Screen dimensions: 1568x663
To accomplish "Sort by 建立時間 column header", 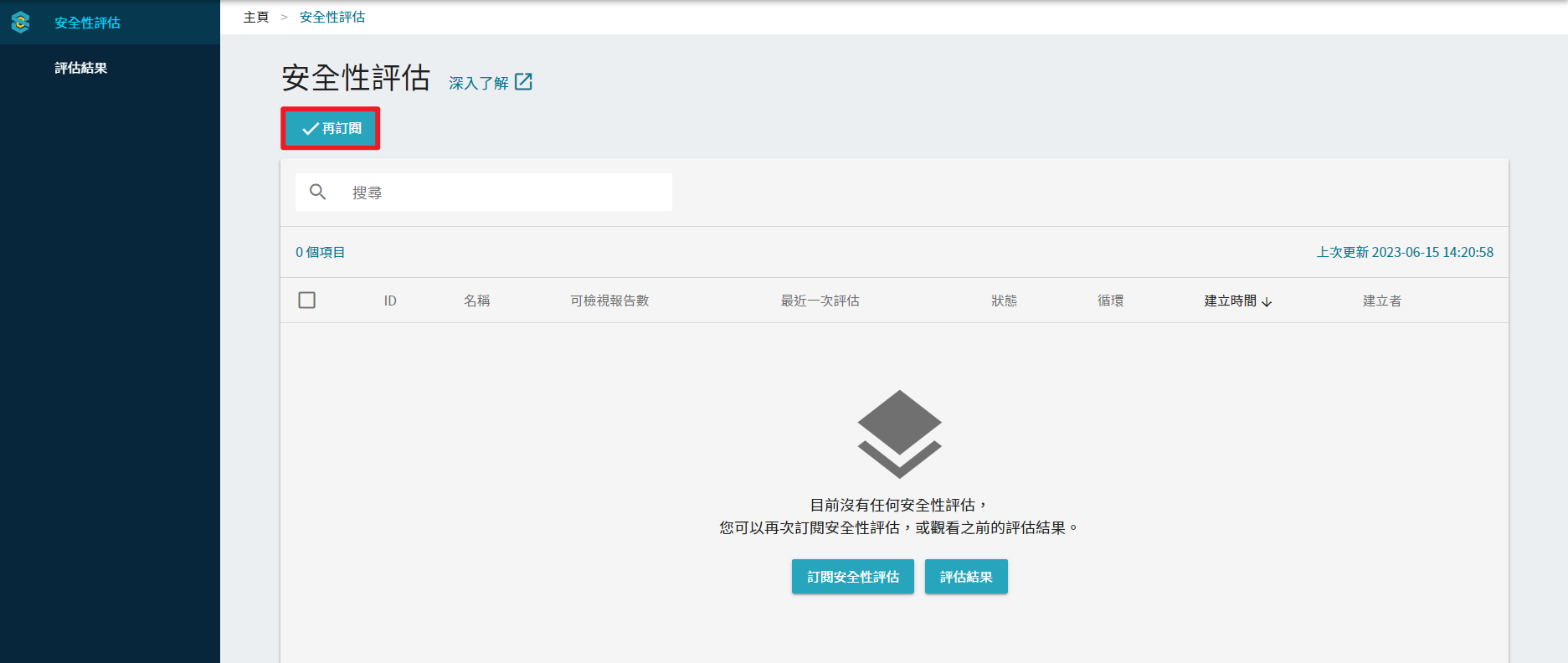I will click(1231, 301).
